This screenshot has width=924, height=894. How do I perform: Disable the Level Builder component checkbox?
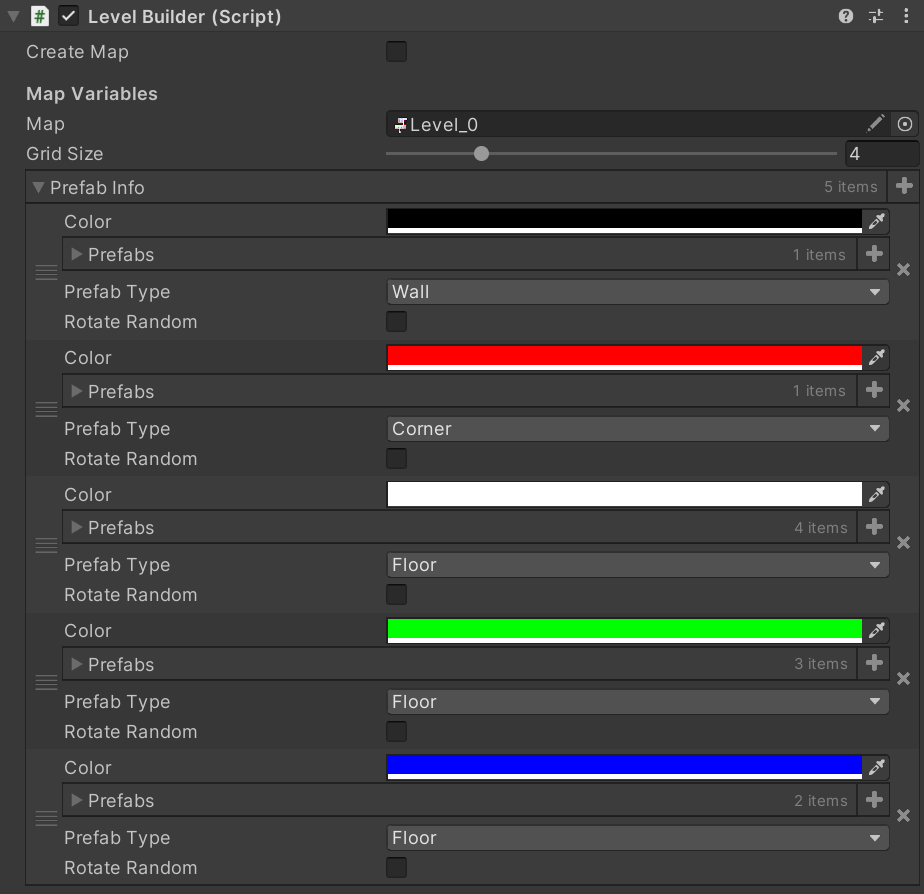(x=68, y=16)
